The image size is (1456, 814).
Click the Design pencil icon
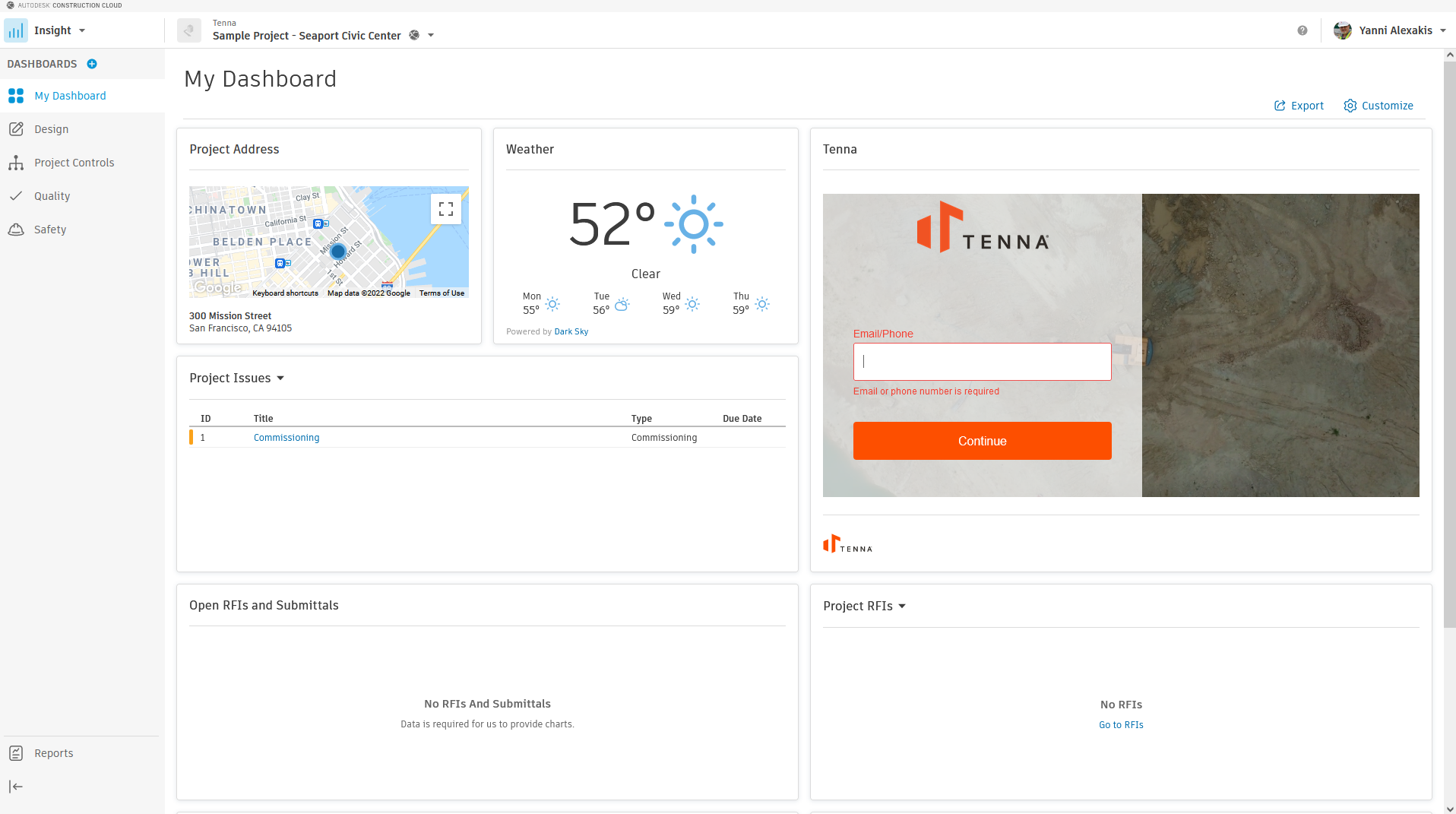(x=16, y=129)
